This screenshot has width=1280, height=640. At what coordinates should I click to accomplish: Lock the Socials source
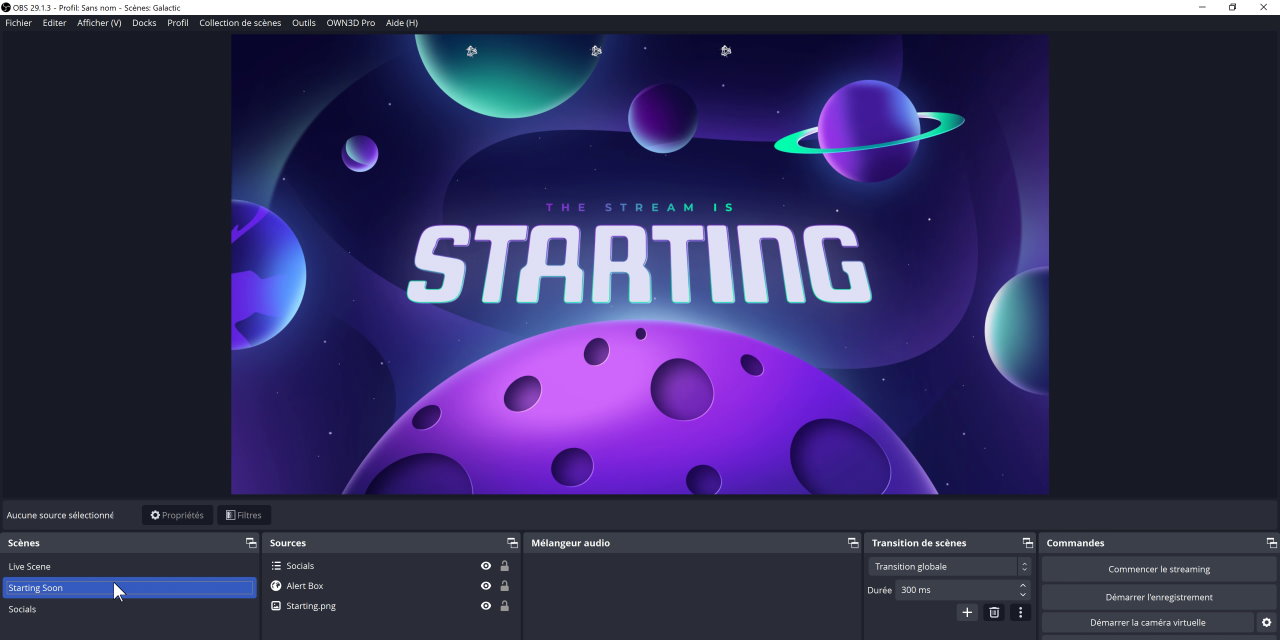[x=505, y=566]
